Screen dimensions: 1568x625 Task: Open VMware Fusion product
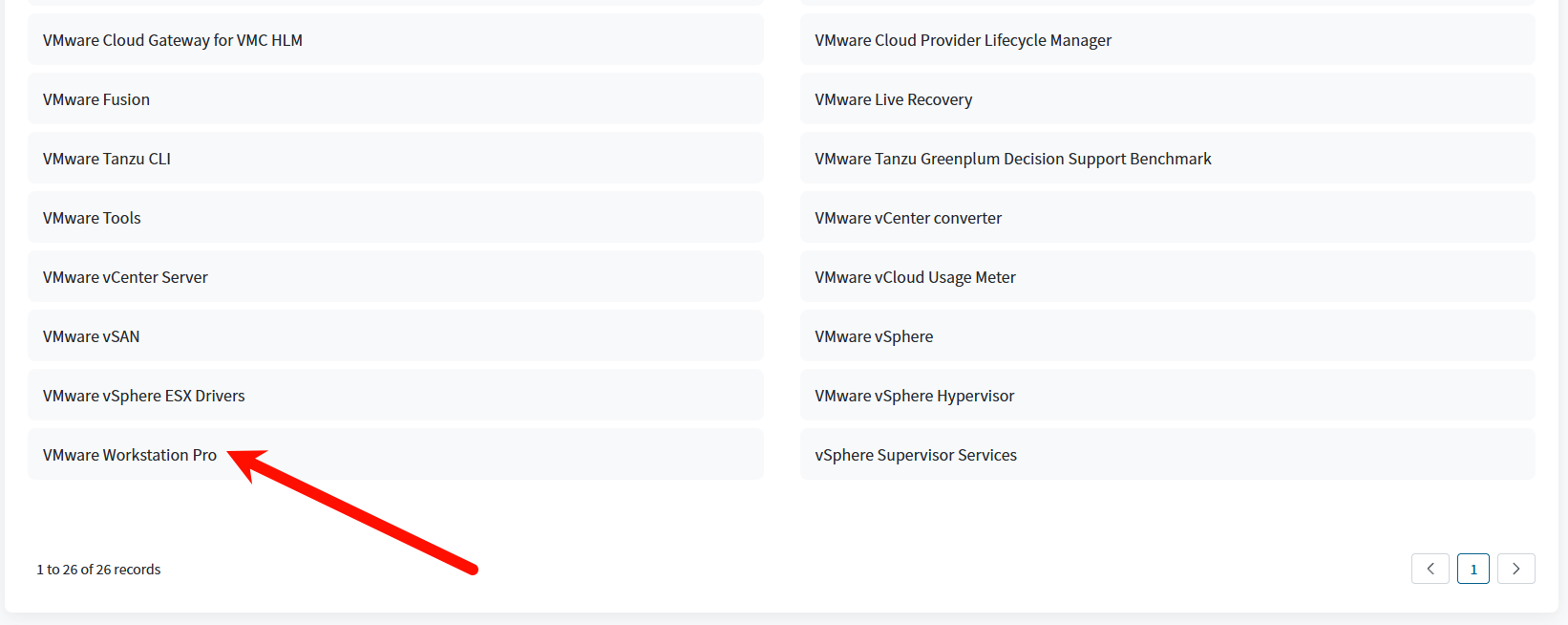[x=96, y=99]
